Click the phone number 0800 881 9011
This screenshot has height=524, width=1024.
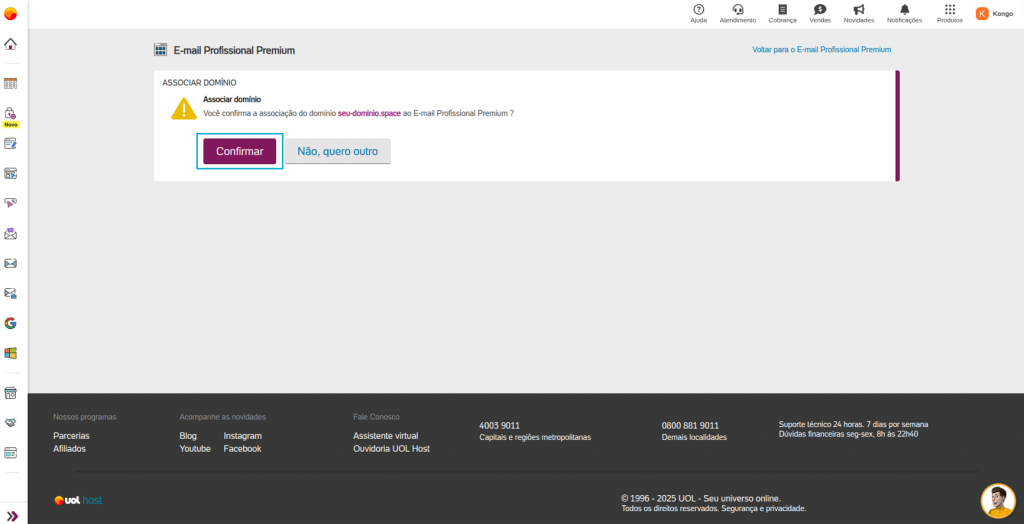coord(690,425)
